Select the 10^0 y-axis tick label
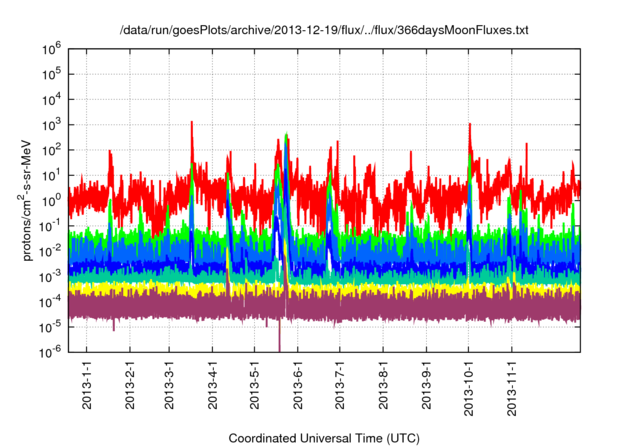This screenshot has height=448, width=640. [x=54, y=199]
